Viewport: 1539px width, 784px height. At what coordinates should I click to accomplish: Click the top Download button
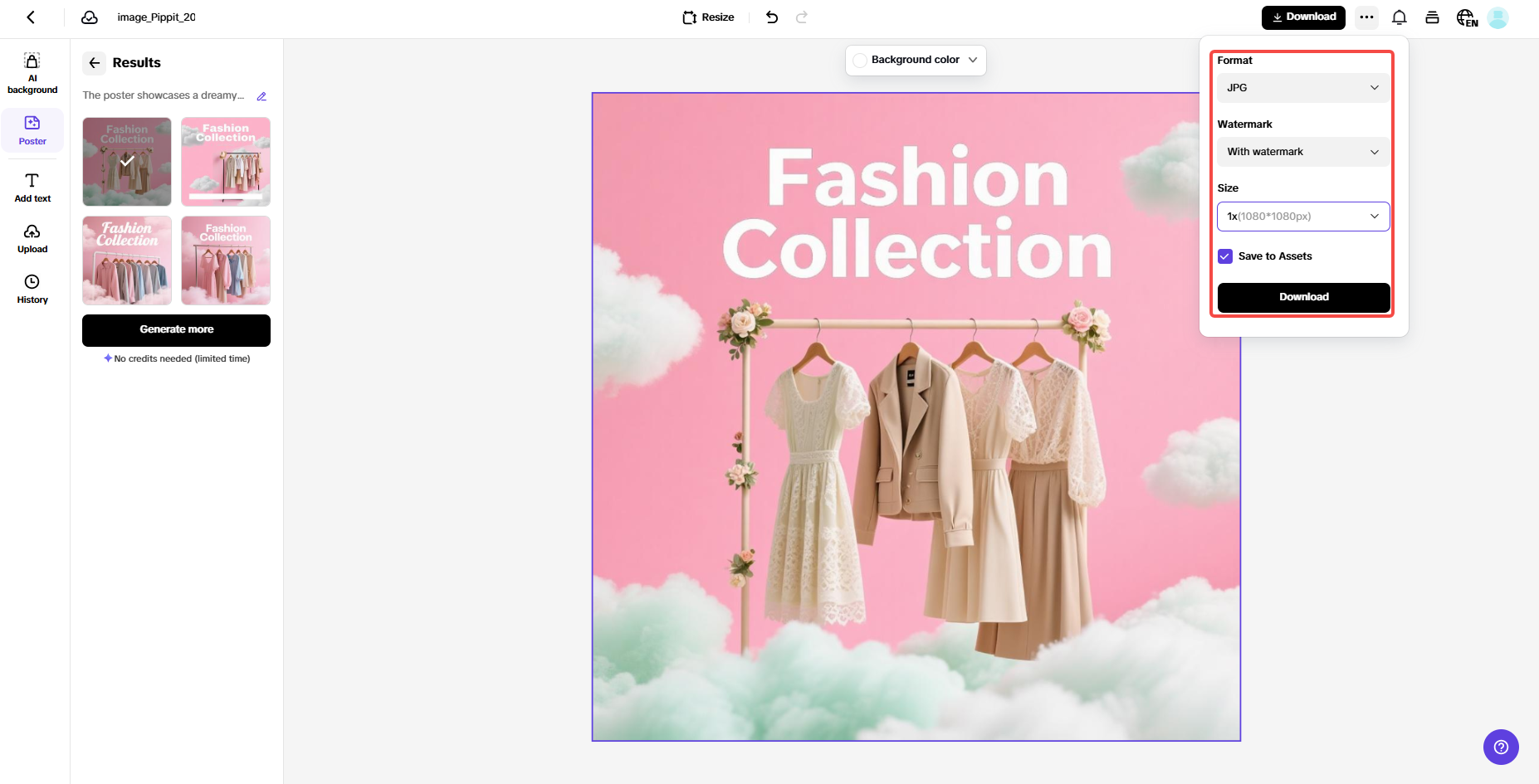pos(1303,17)
